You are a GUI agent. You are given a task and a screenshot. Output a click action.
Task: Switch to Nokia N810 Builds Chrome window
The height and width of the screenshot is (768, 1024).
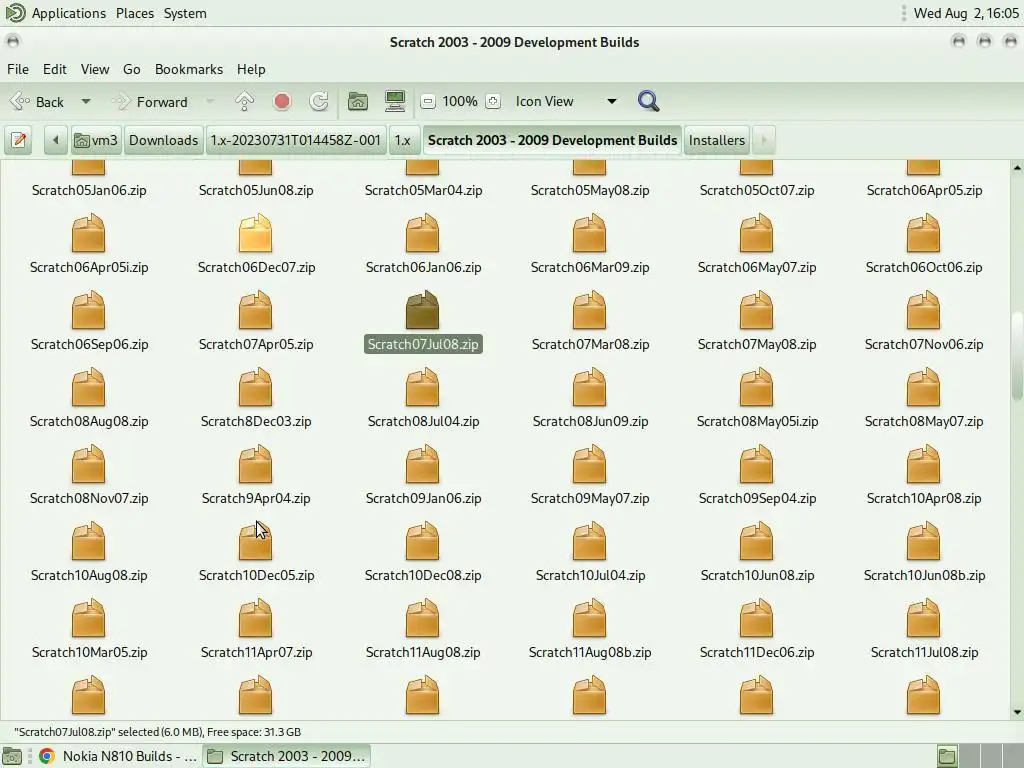118,756
